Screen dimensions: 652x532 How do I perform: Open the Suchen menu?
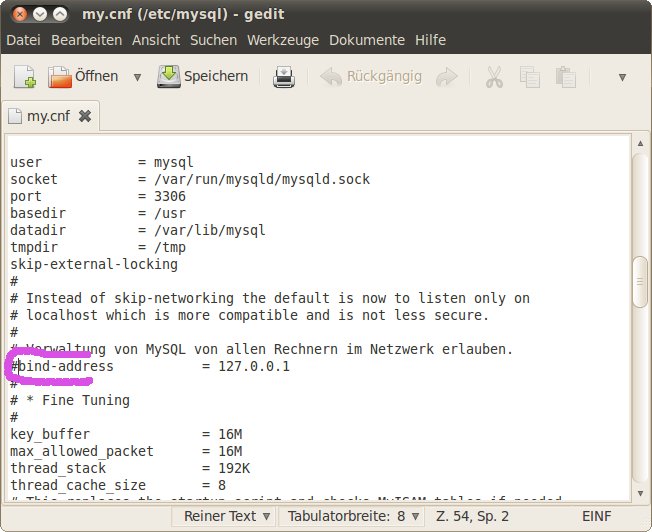(213, 40)
